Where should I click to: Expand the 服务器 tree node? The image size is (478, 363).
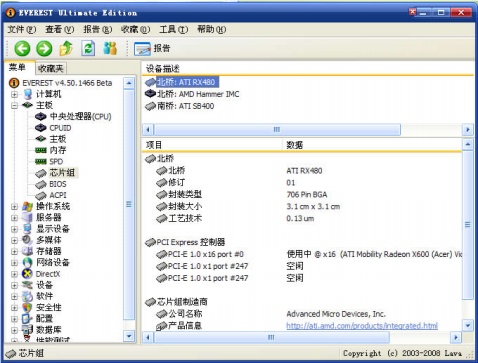14,218
